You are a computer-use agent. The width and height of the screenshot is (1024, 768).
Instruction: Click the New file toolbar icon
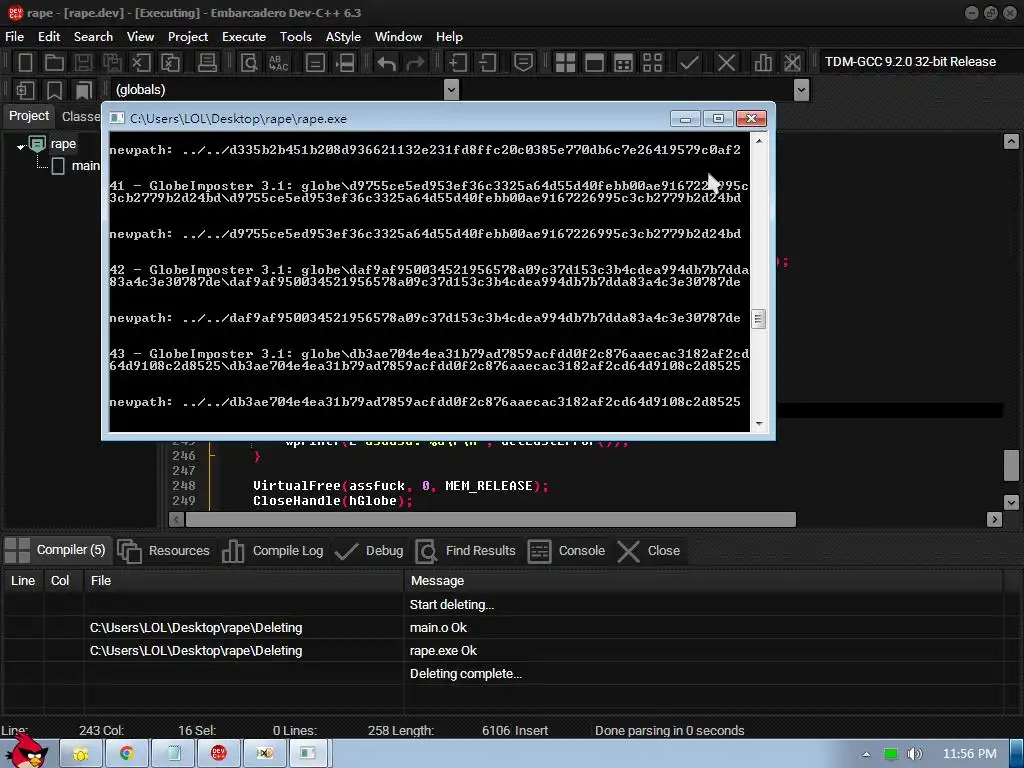coord(25,63)
